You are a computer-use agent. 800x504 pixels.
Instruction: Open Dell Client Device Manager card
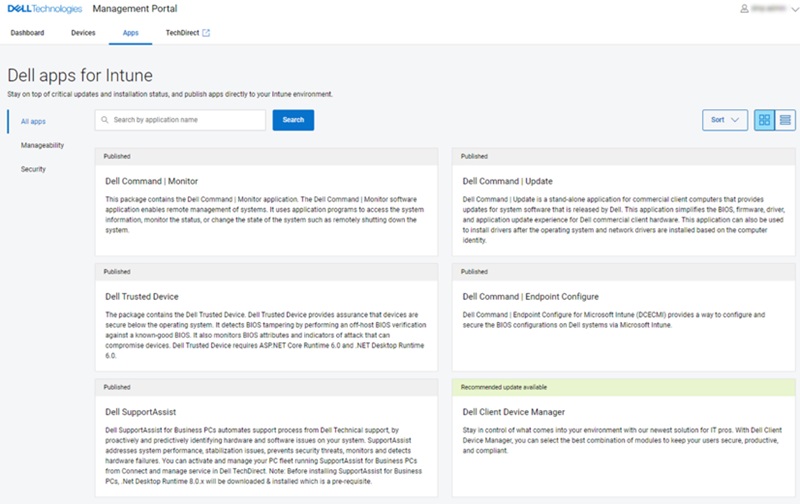[514, 411]
